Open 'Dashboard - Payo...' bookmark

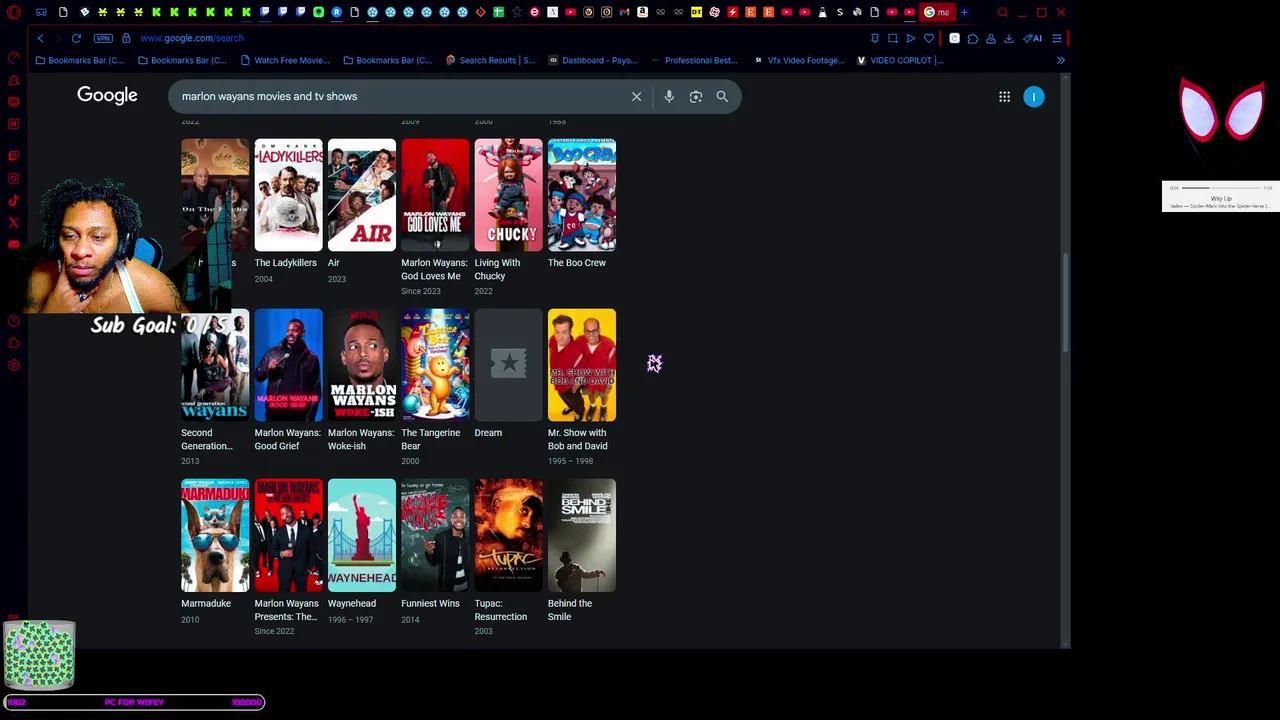click(x=593, y=60)
